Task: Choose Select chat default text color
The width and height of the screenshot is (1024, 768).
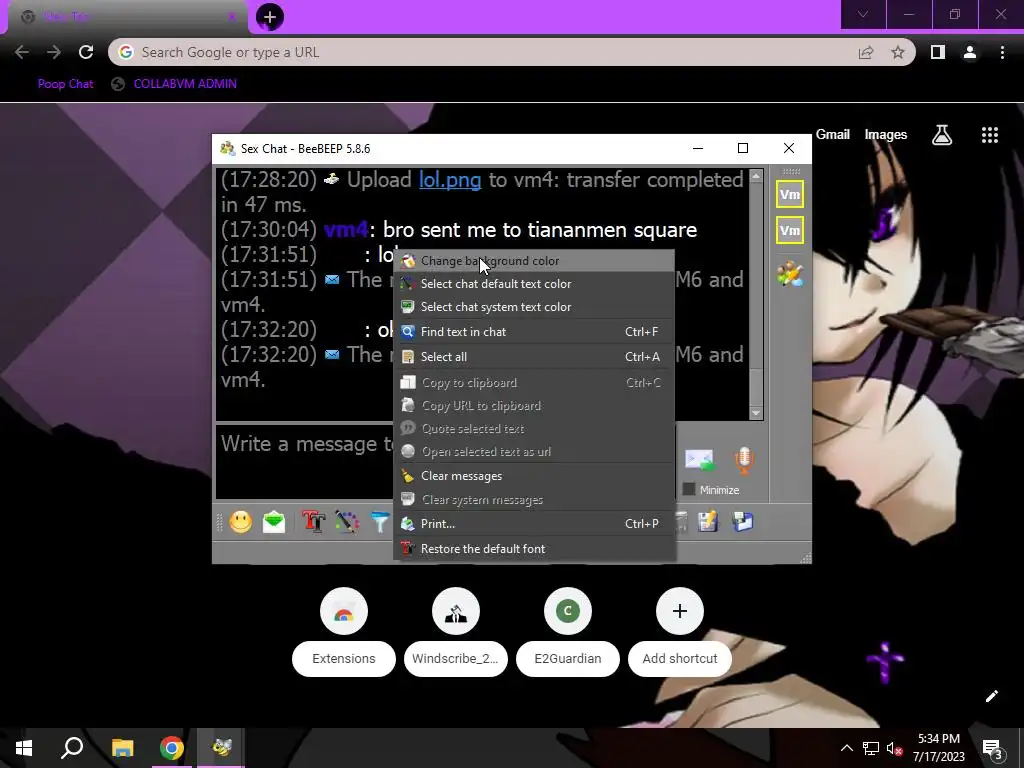Action: (534, 283)
